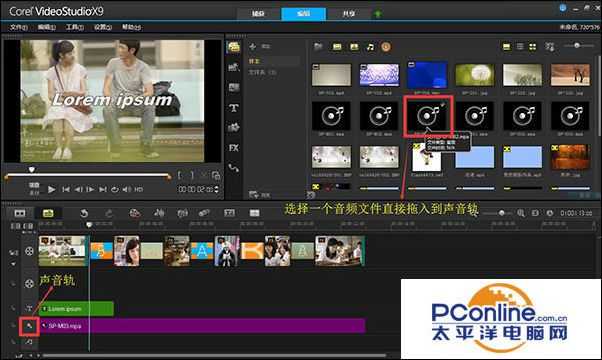Expand the arrow under video track controls
The height and width of the screenshot is (360, 602).
click(x=13, y=264)
